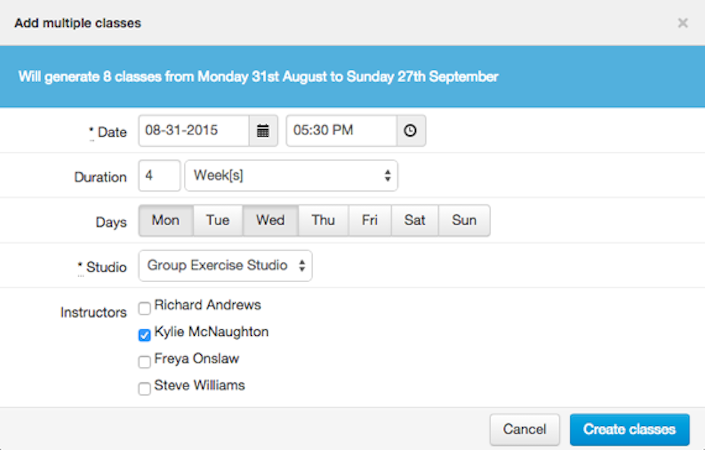705x450 pixels.
Task: Uncheck the Kylie McNaughton instructor
Action: tap(145, 335)
